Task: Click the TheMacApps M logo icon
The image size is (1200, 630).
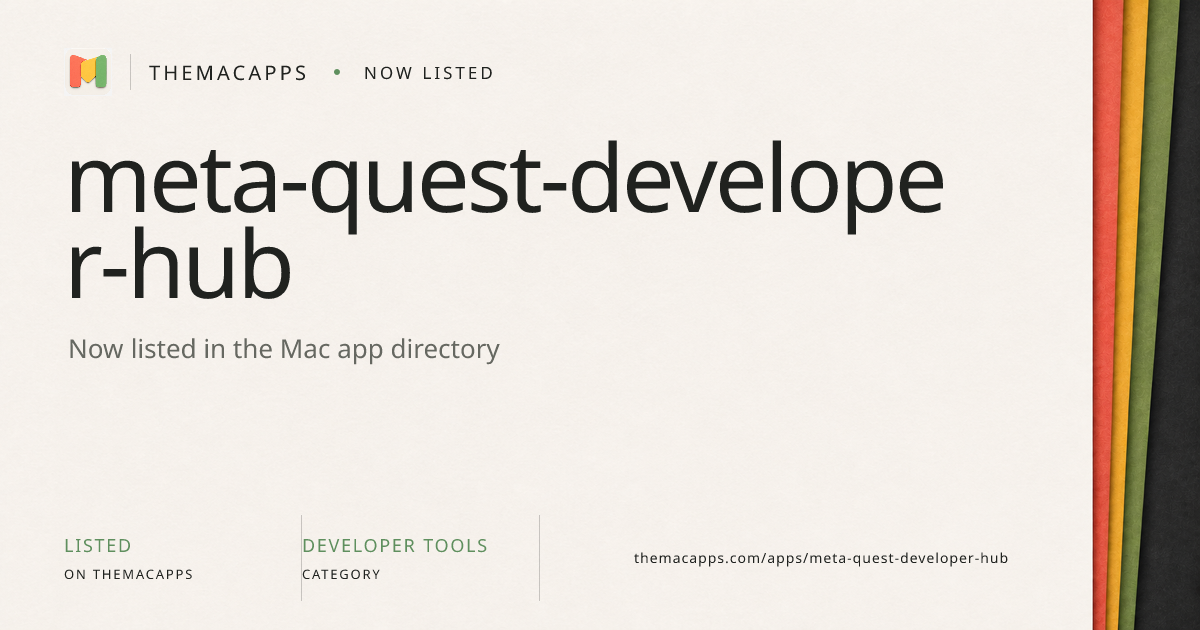Action: [88, 72]
